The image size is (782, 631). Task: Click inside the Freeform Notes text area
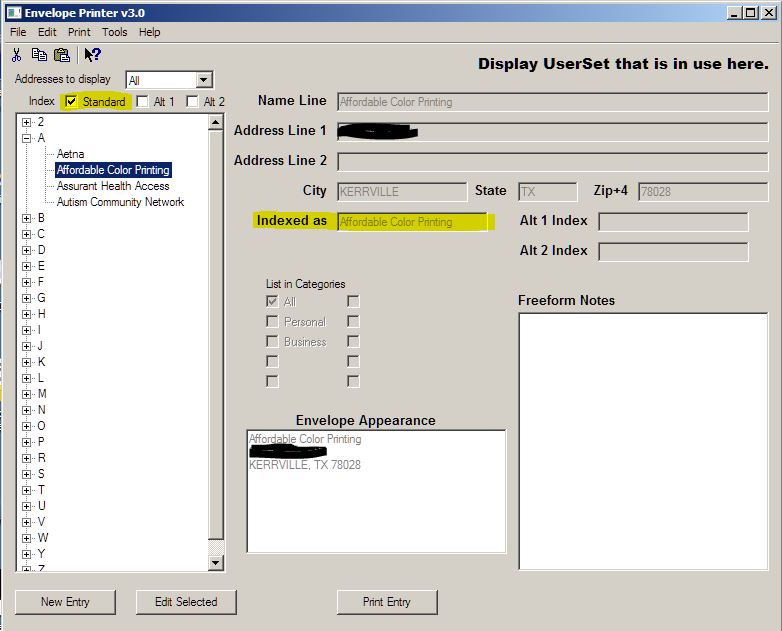[x=643, y=440]
